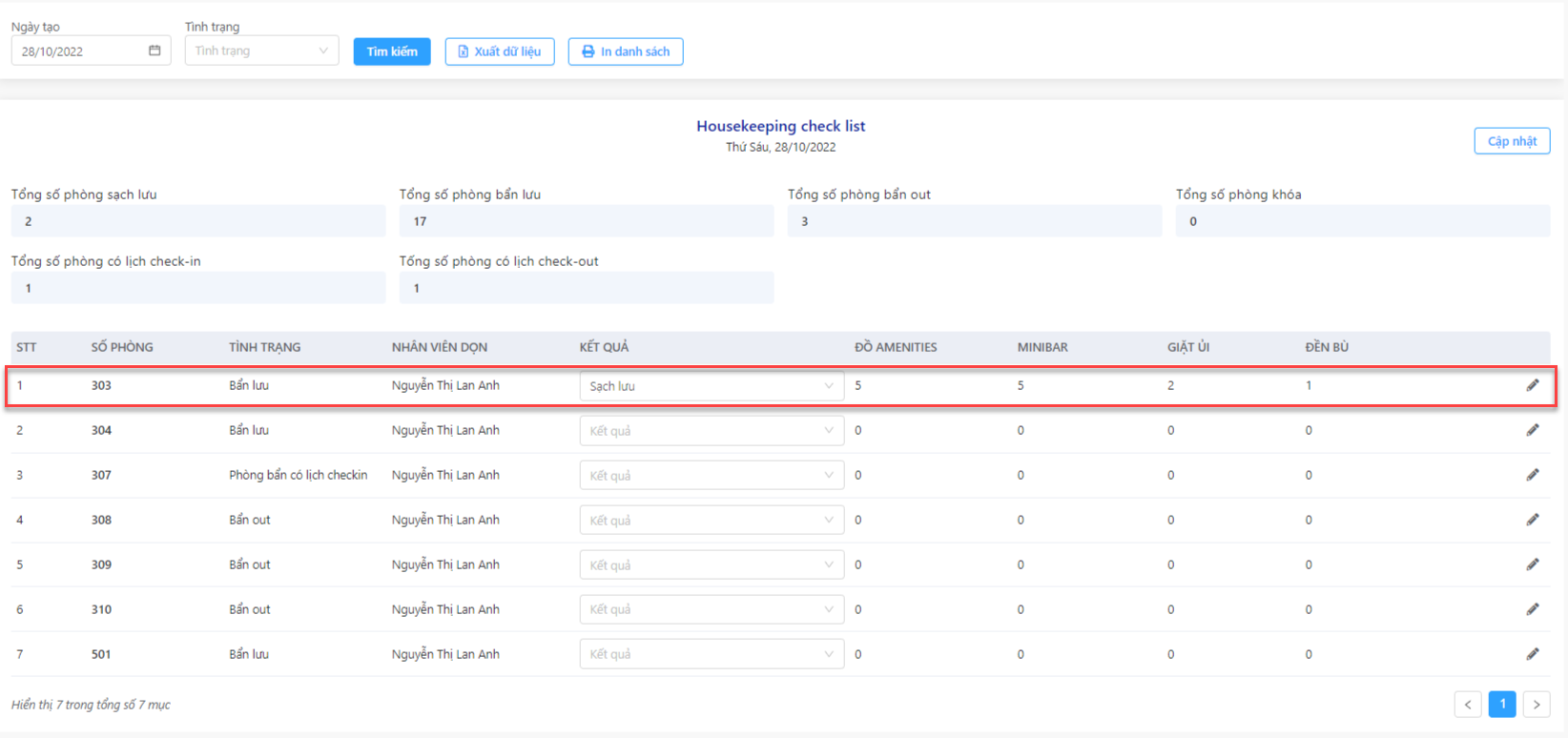Screen dimensions: 1568x738
Task: Edit row for room 307 via pencil icon
Action: pos(1533,475)
